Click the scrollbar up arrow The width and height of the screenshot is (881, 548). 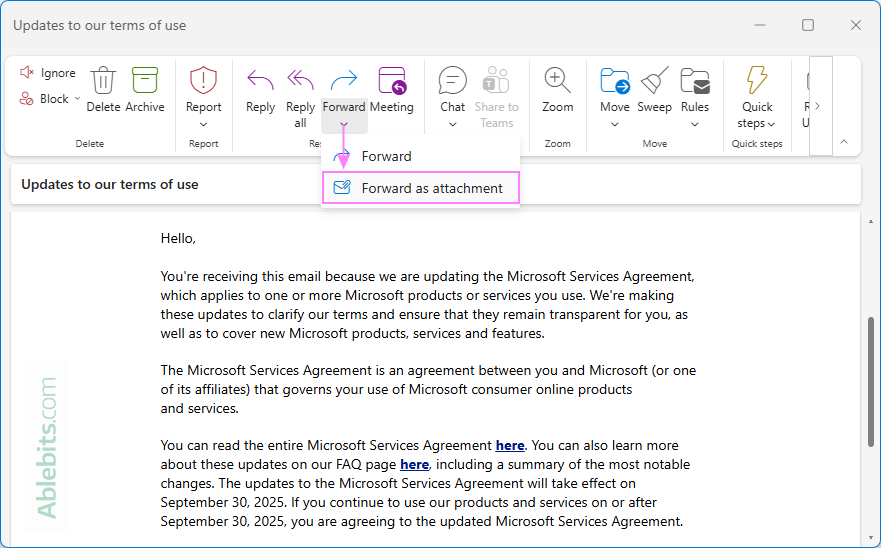[x=871, y=222]
